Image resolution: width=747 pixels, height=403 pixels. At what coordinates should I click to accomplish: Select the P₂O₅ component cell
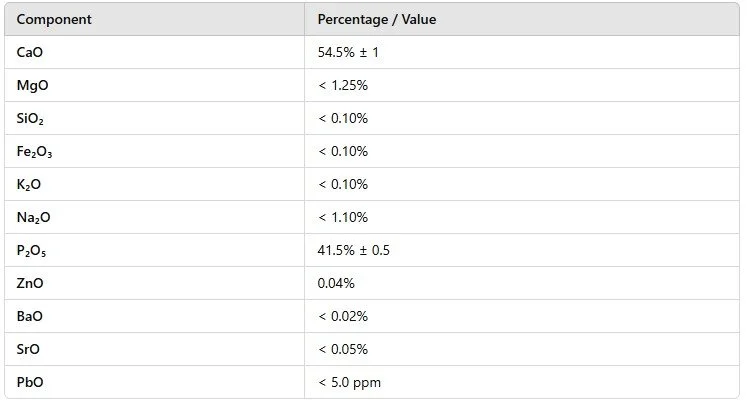pos(32,251)
